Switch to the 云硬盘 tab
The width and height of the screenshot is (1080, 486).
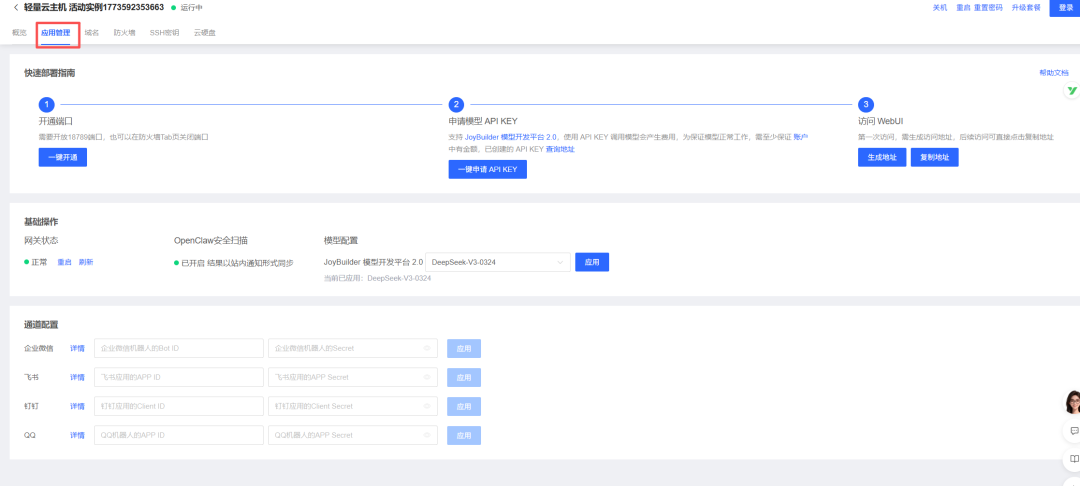click(205, 32)
